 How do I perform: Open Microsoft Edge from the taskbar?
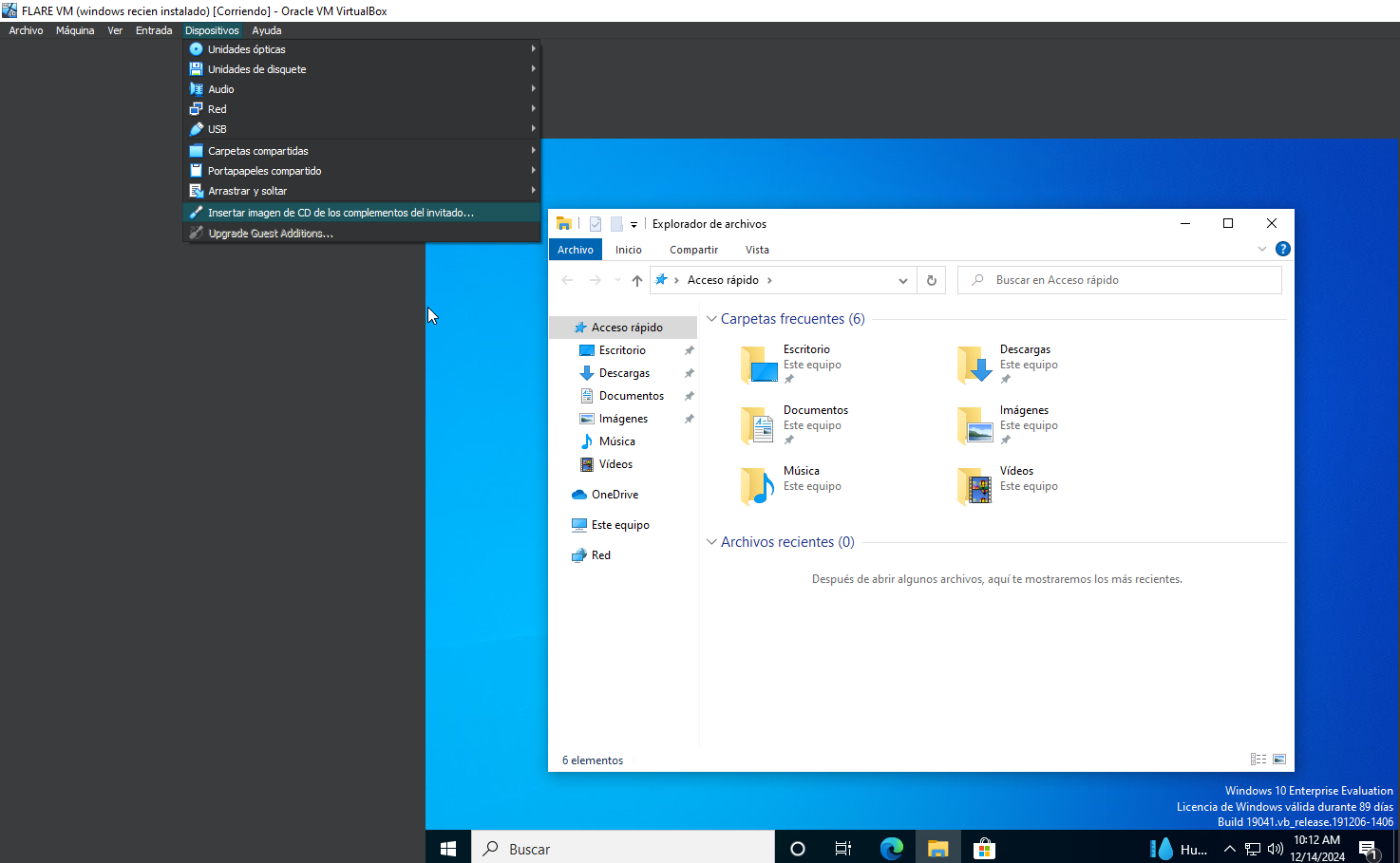click(x=891, y=849)
